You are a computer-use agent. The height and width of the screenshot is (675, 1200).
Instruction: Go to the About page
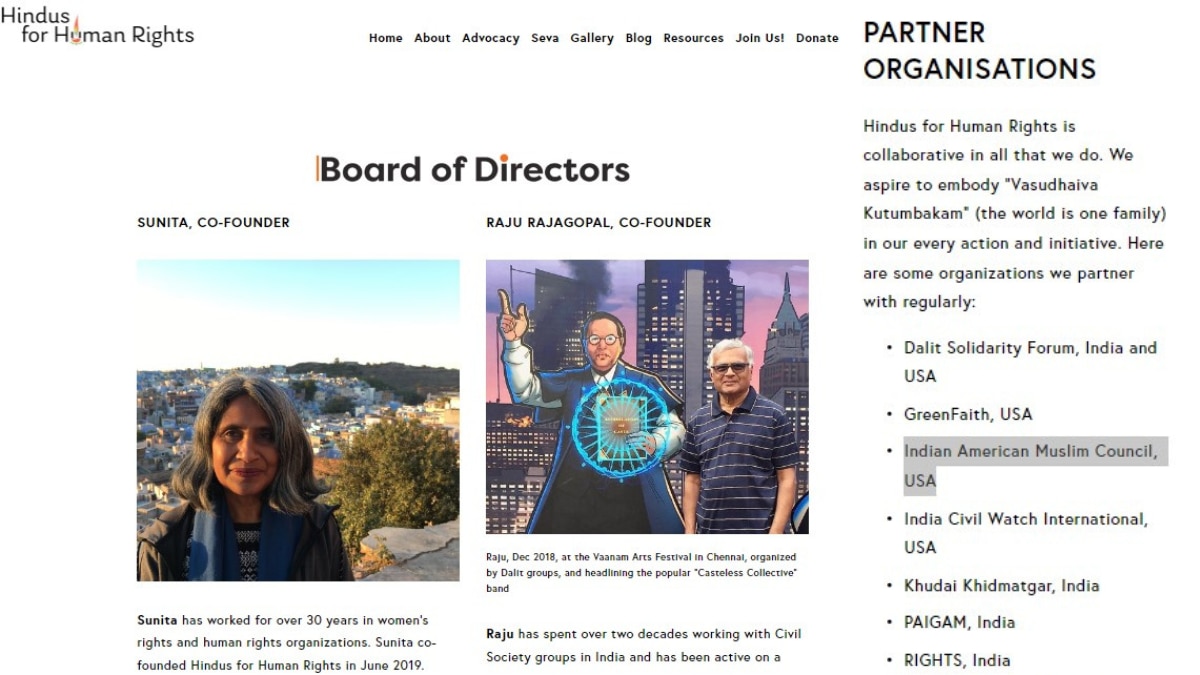[x=432, y=38]
